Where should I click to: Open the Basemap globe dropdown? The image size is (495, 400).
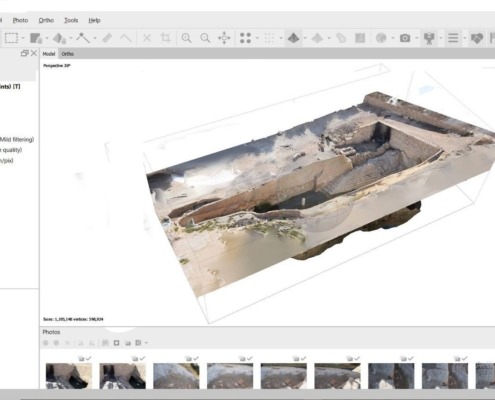pos(393,38)
